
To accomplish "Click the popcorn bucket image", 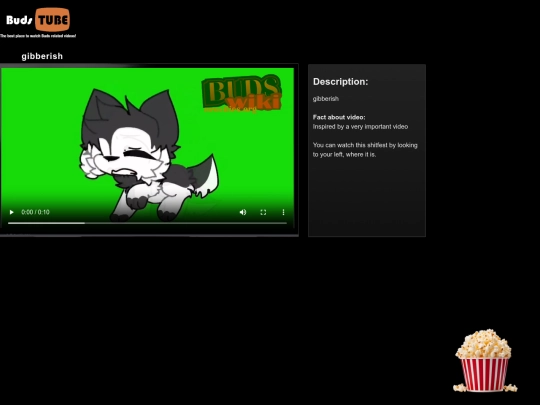I will [x=485, y=361].
